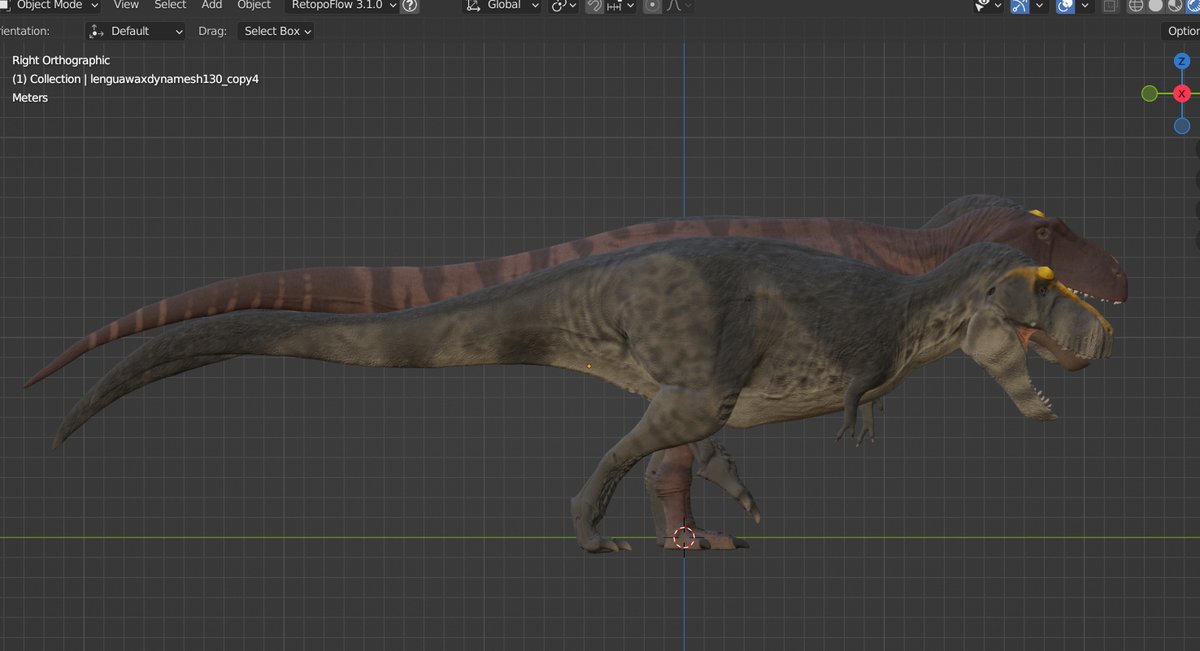The image size is (1200, 651).
Task: Toggle viewport gizmos display button
Action: tap(1020, 5)
